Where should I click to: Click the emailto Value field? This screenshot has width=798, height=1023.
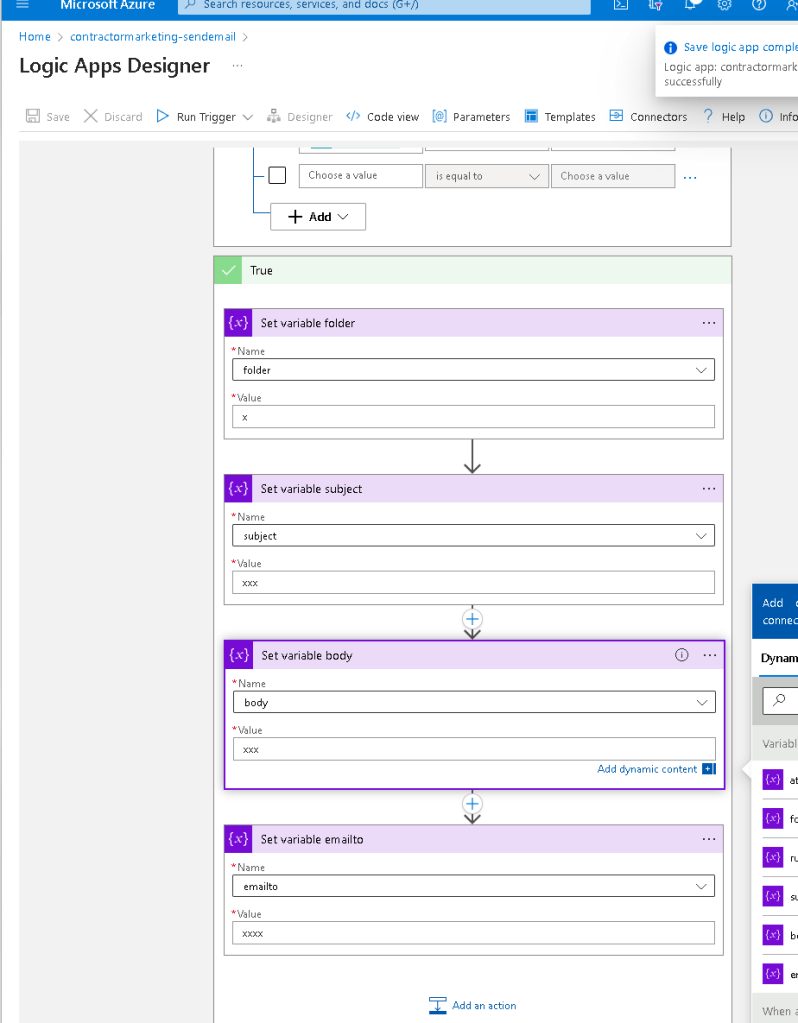(x=473, y=933)
